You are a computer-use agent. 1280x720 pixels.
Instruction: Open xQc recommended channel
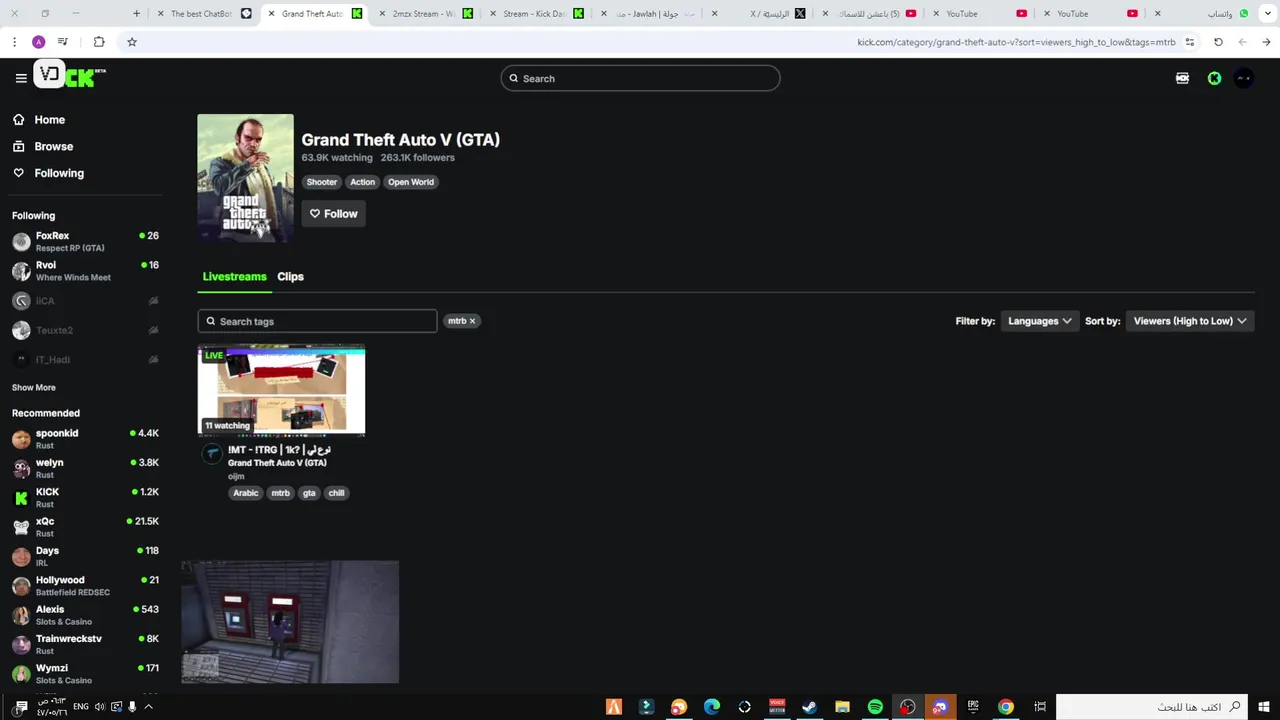point(86,527)
